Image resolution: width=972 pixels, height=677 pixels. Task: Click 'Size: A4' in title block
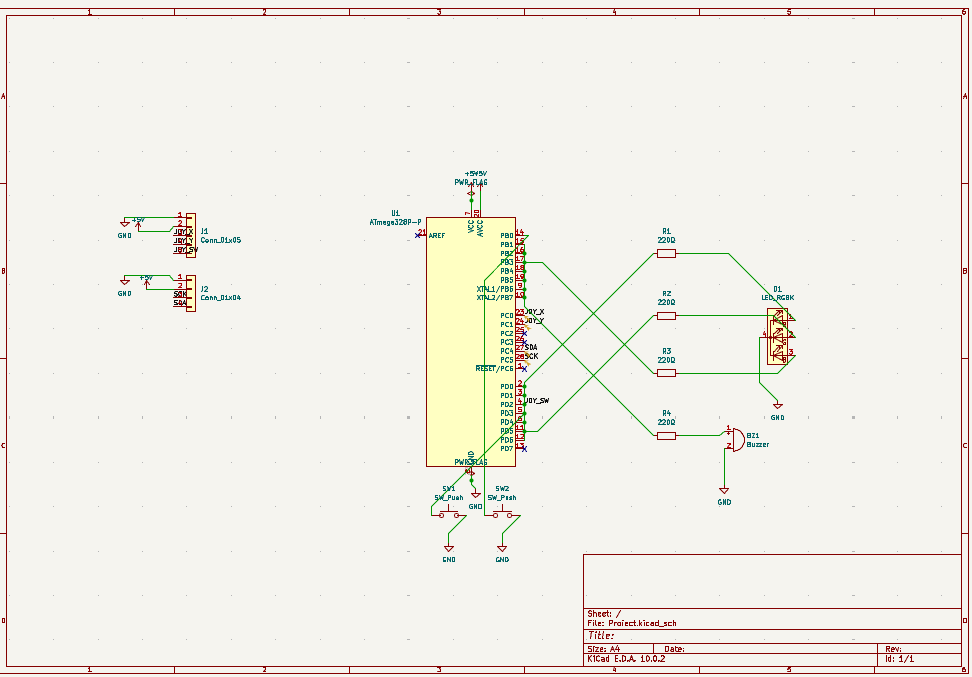604,649
